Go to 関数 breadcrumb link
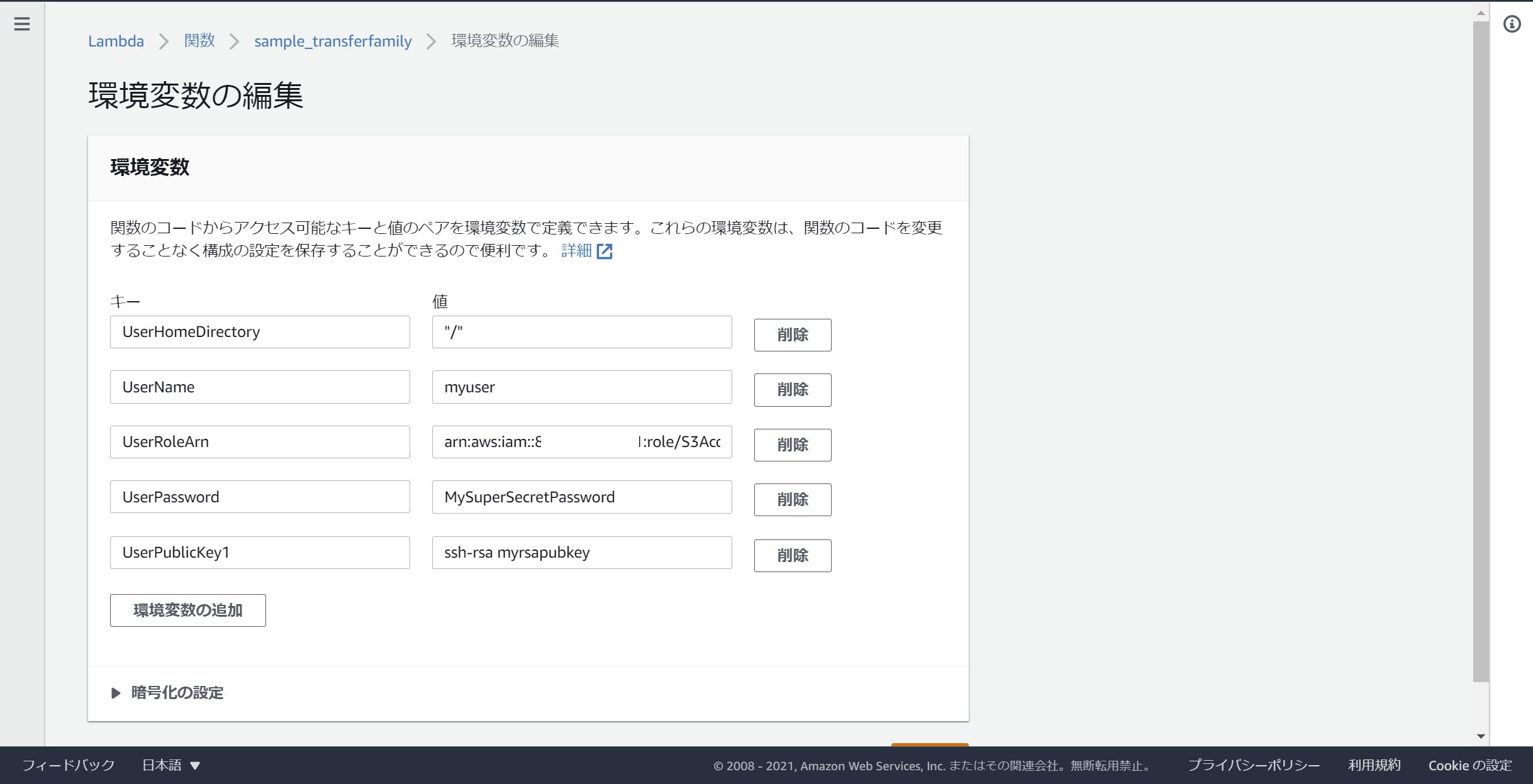 199,41
